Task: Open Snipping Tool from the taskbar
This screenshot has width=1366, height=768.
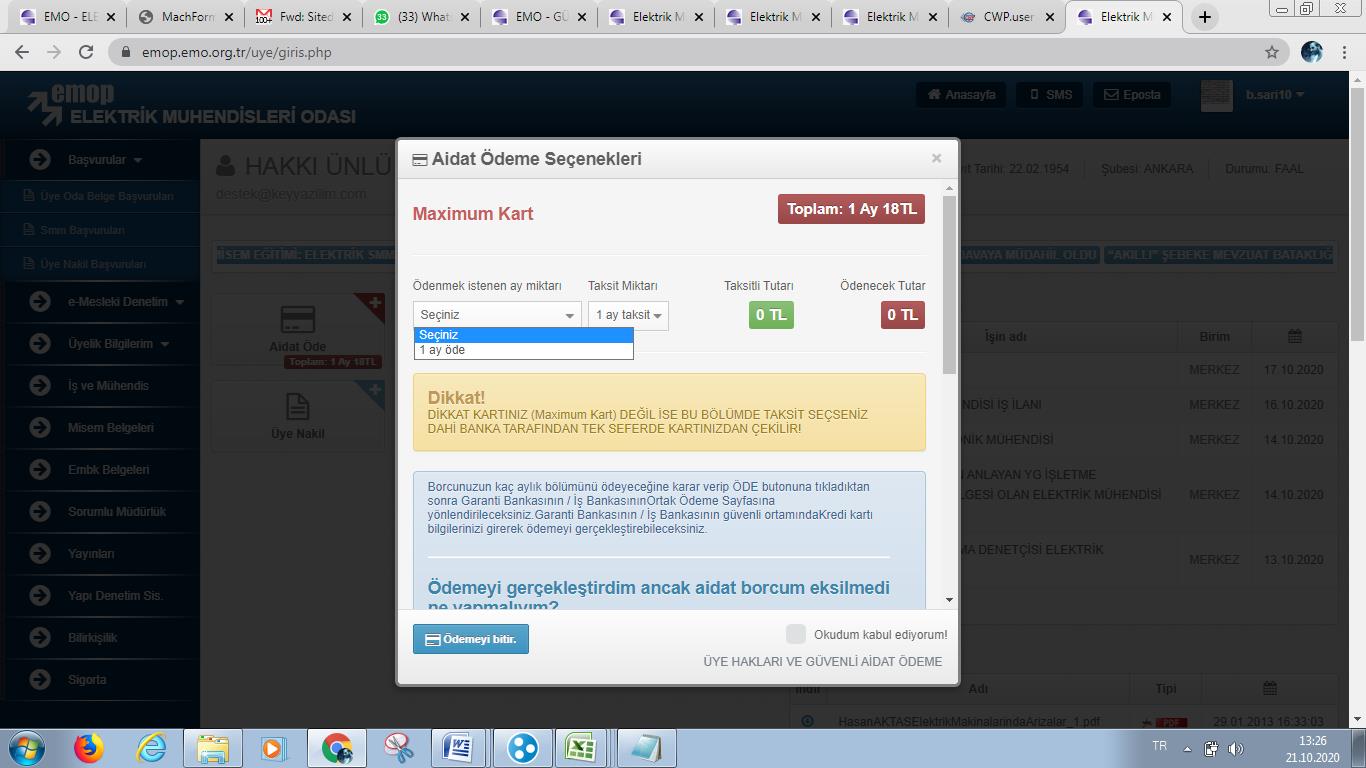Action: click(399, 748)
